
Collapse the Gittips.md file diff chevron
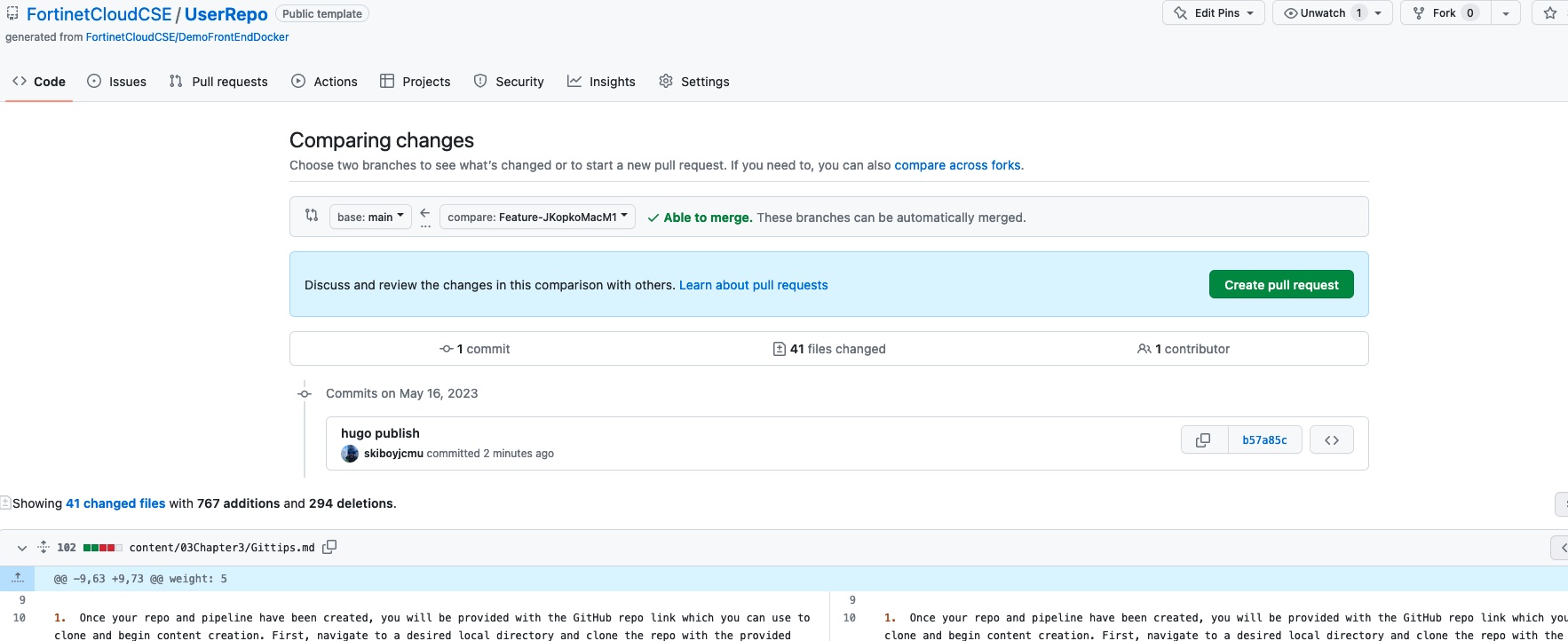click(22, 548)
